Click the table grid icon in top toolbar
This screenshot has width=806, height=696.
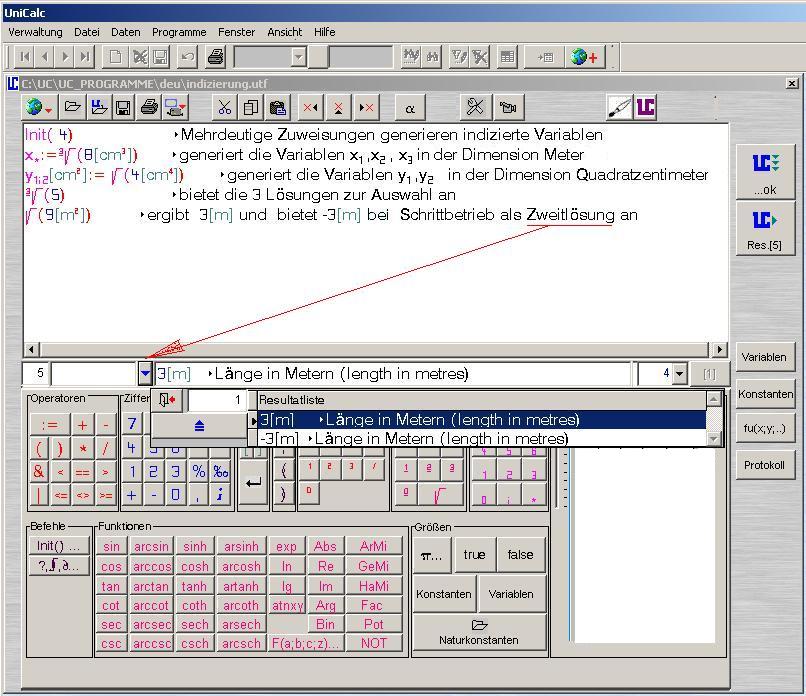(x=507, y=57)
